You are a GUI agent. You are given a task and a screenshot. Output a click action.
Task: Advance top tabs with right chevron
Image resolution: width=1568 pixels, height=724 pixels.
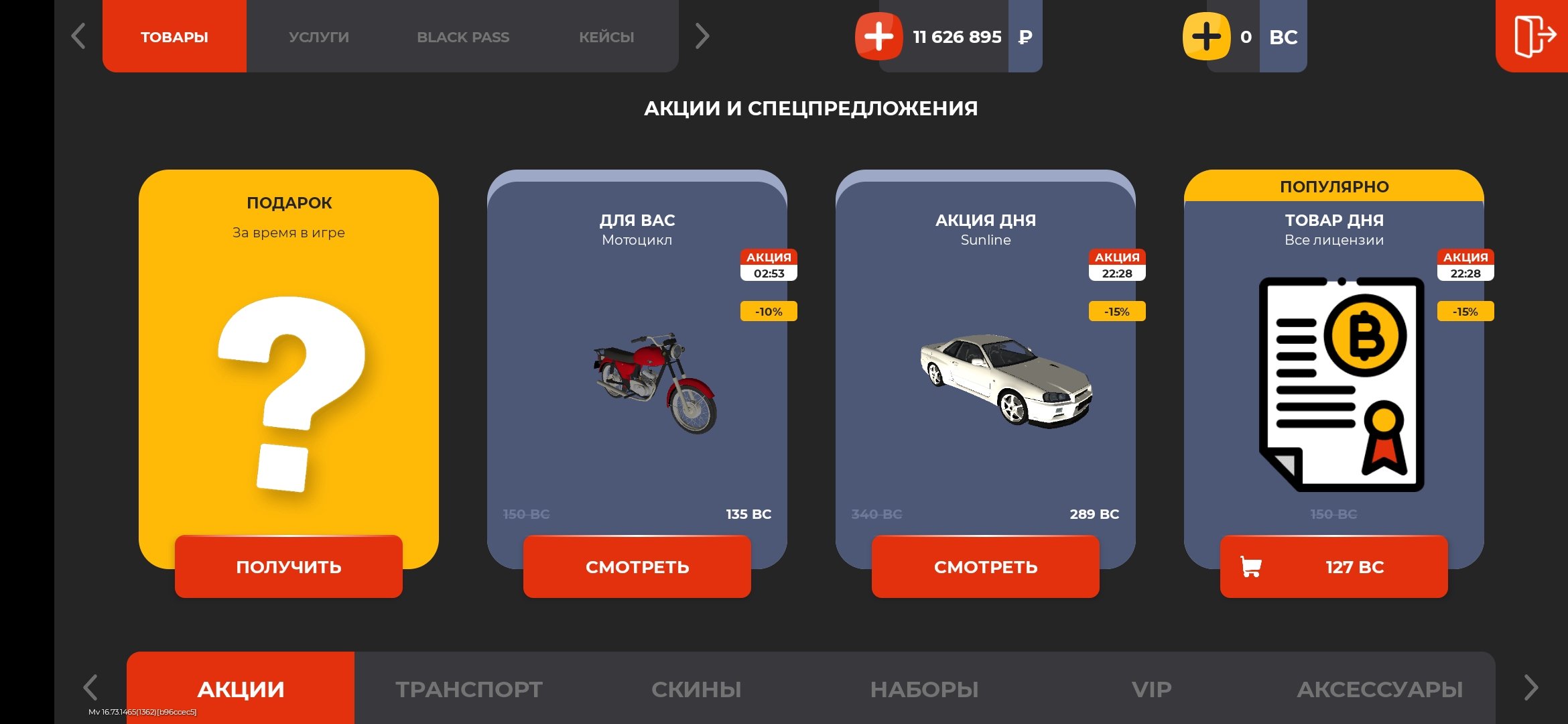point(702,36)
